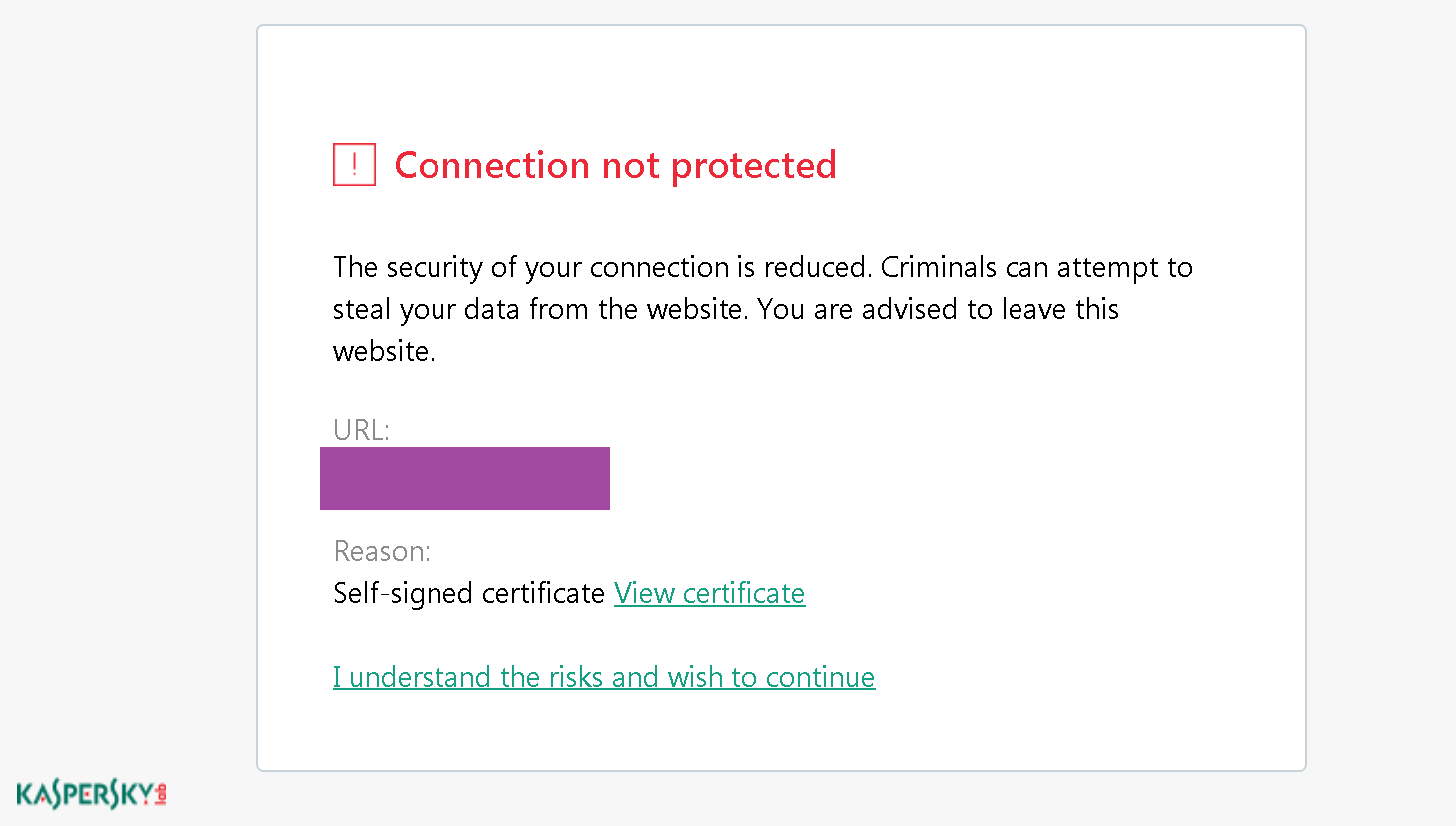Click 'The security of your connection is reduced' sentence
This screenshot has width=1456, height=826.
pyautogui.click(x=603, y=267)
